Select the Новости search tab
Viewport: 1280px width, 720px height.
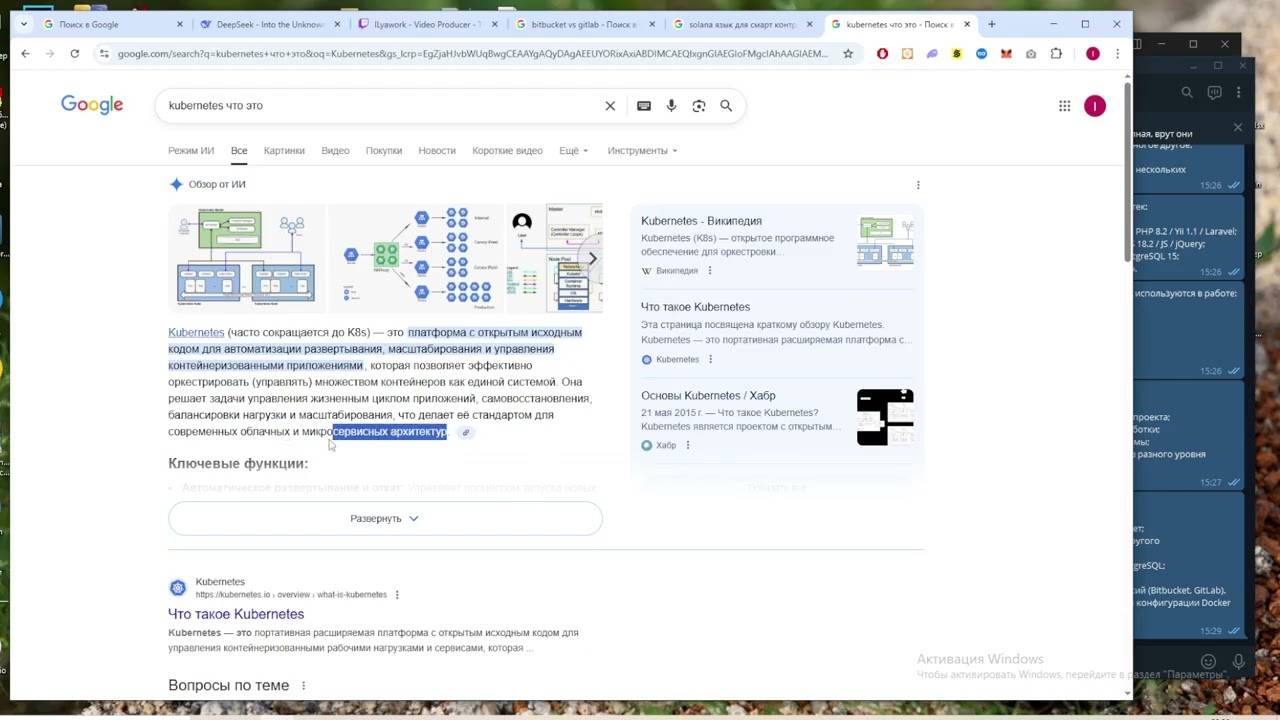click(437, 151)
